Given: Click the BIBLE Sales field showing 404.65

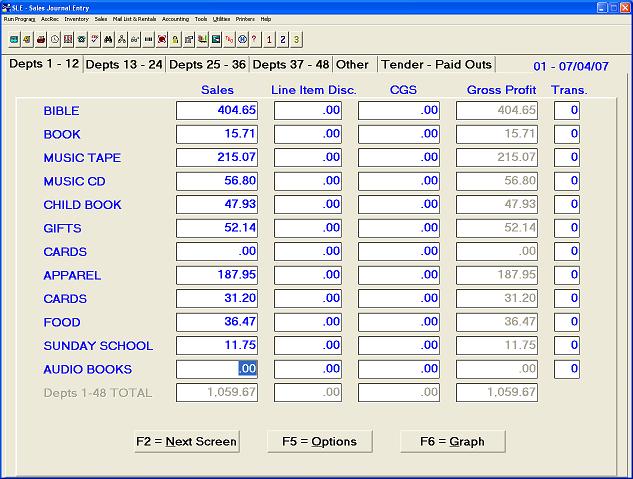Looking at the screenshot, I should [217, 110].
